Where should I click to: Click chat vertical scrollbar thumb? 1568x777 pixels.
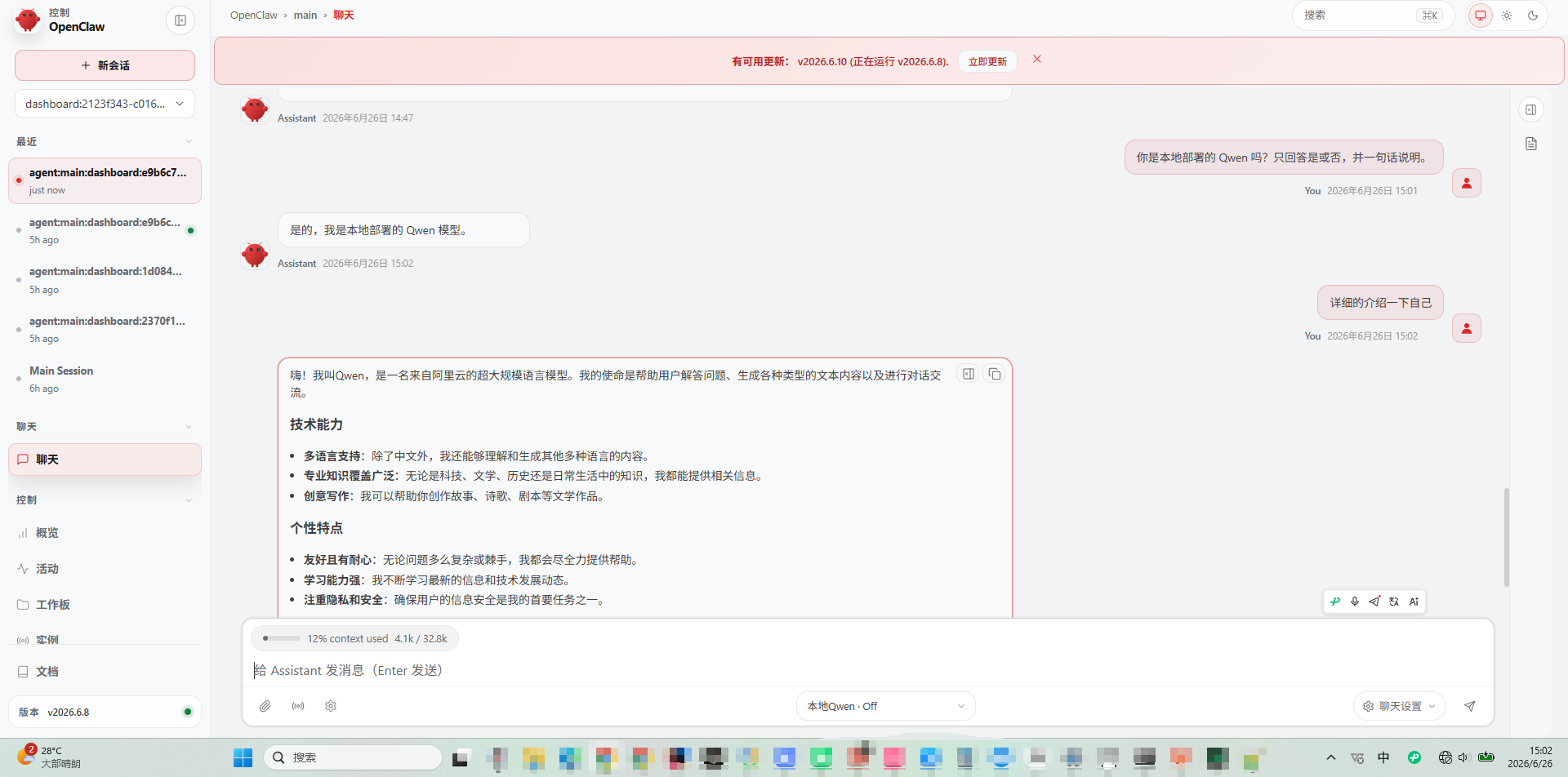click(1506, 537)
